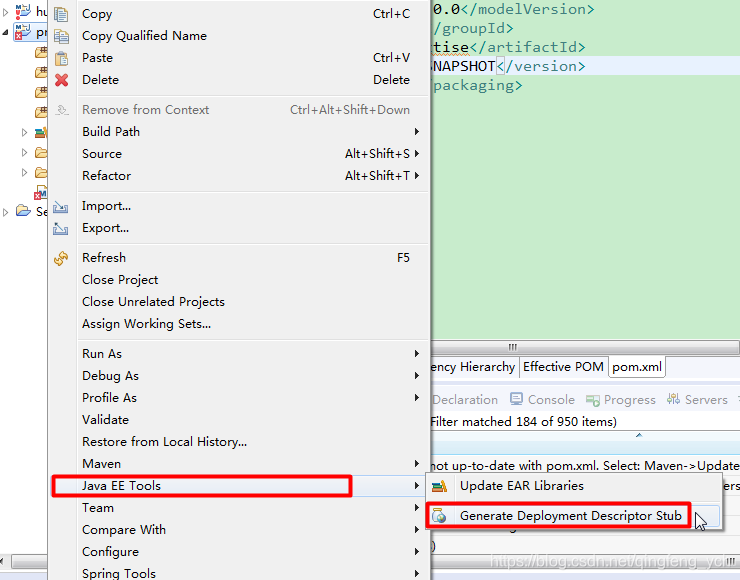
Task: Open the Run As submenu
Action: coord(240,354)
